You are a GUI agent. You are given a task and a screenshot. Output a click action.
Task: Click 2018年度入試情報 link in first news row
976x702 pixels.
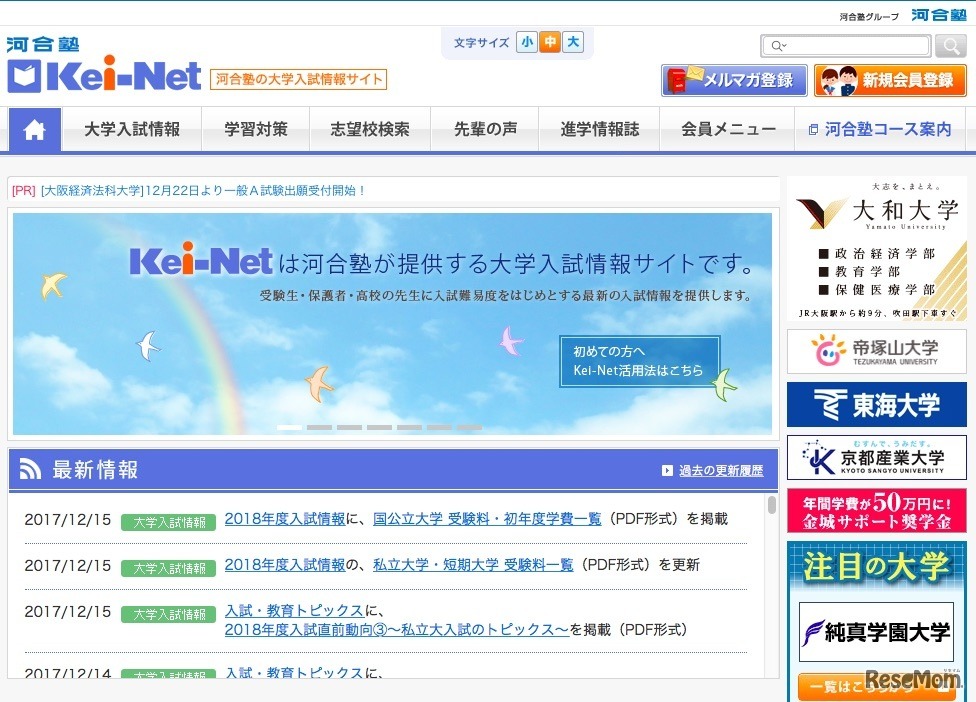coord(284,518)
